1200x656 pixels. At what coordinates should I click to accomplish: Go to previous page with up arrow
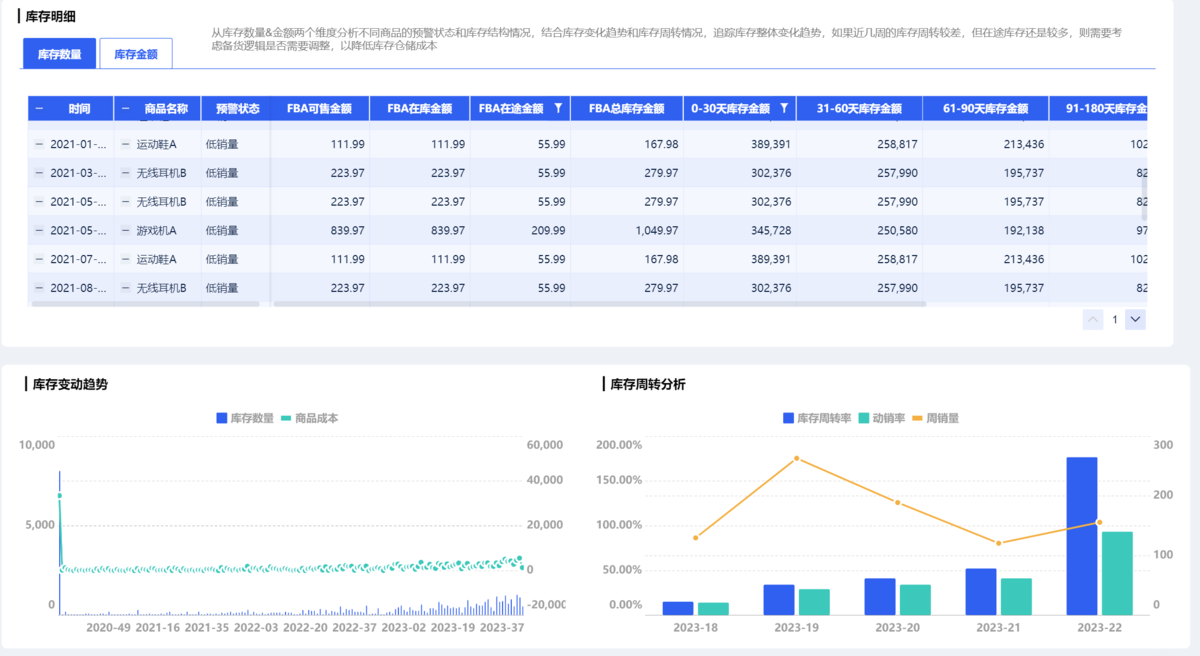[1092, 320]
